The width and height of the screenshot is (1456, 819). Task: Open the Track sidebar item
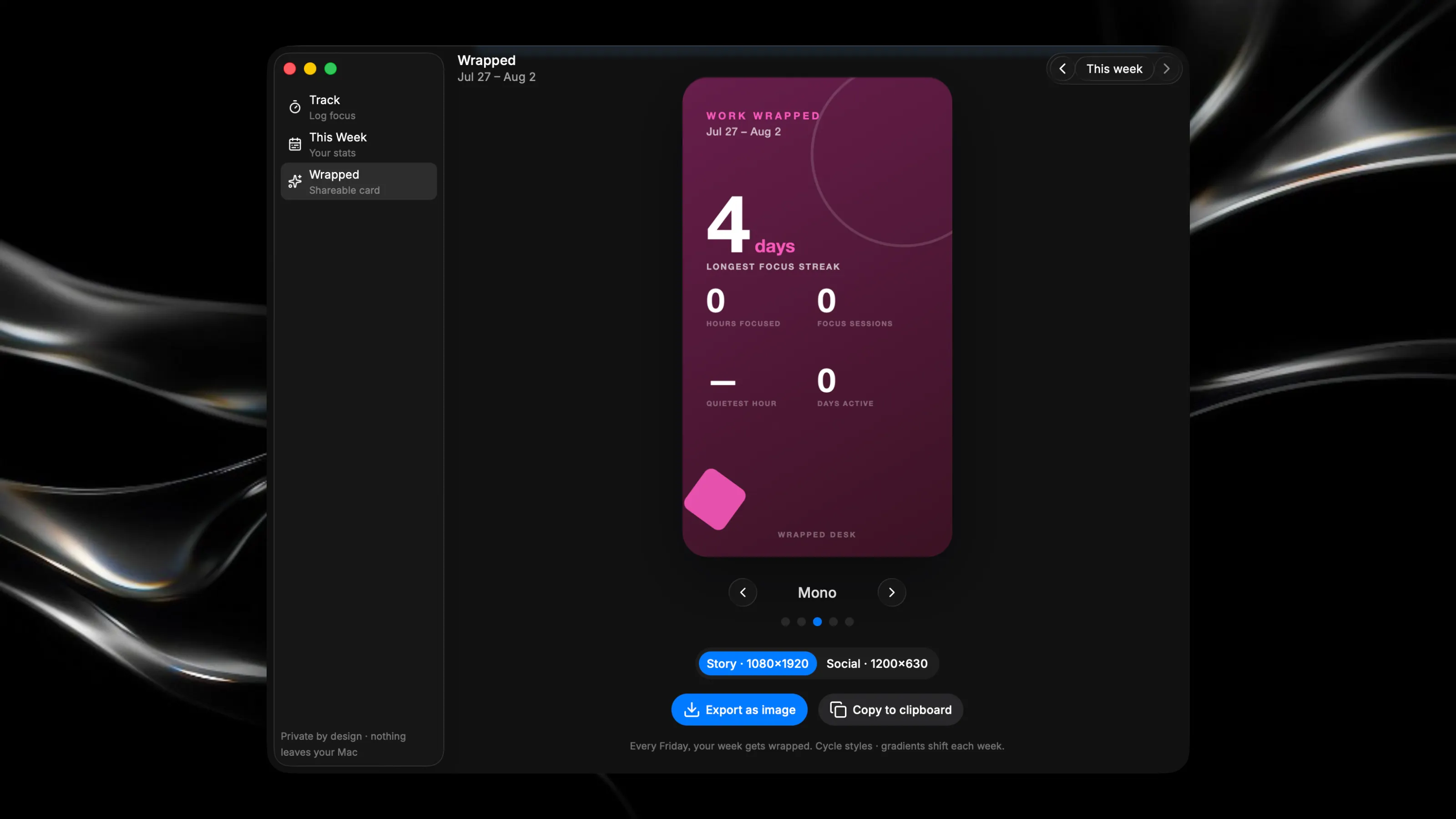point(359,107)
